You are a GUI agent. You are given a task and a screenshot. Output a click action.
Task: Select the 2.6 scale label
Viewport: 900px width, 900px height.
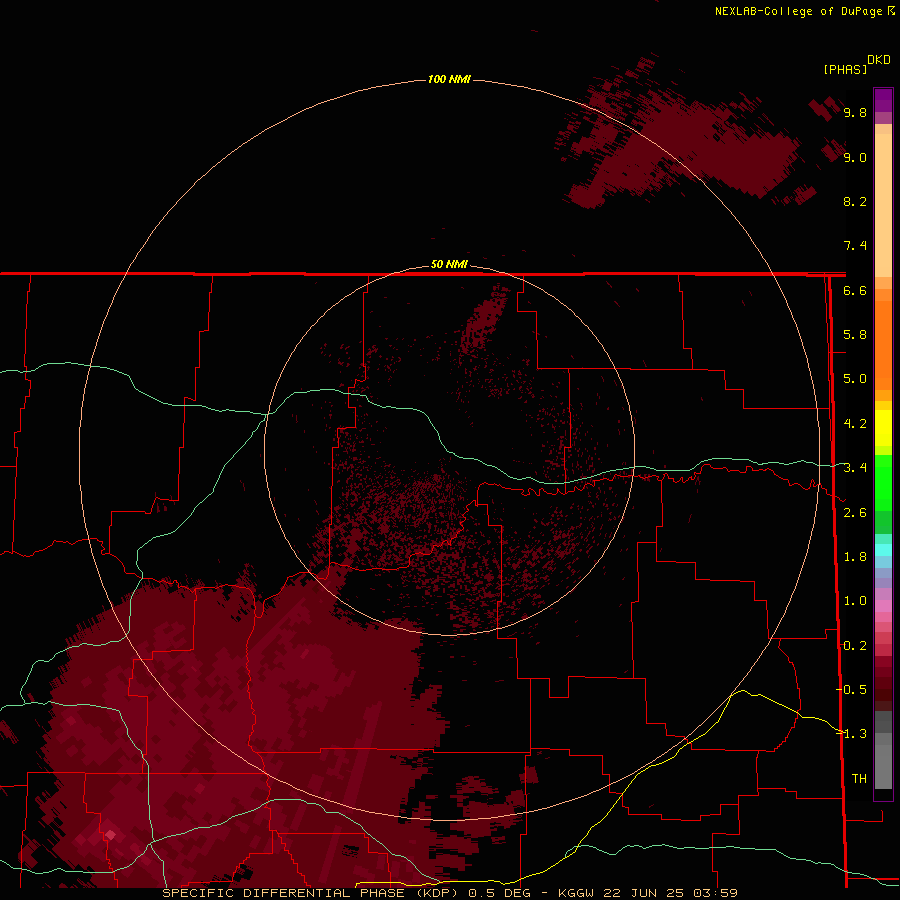tap(855, 513)
